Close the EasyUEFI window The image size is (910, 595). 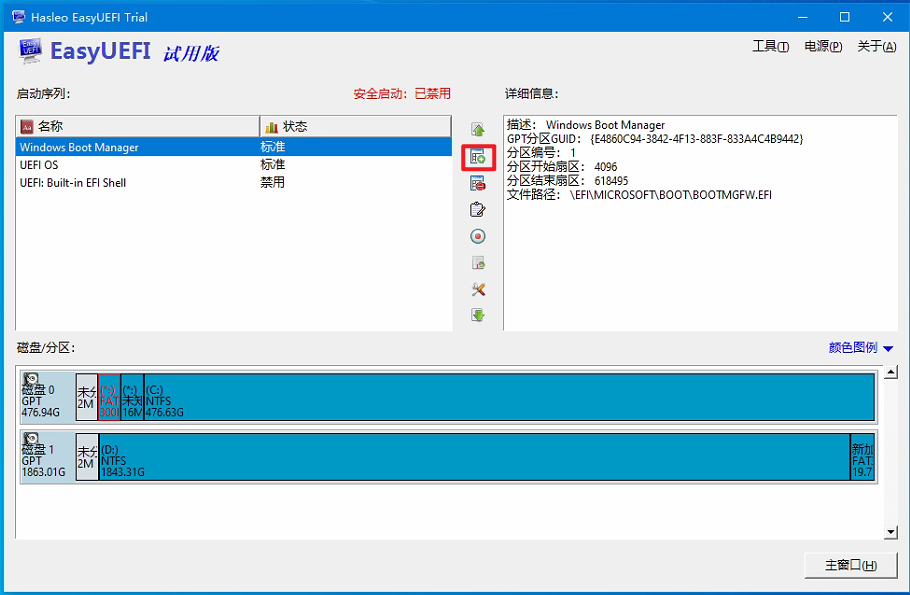click(x=887, y=17)
